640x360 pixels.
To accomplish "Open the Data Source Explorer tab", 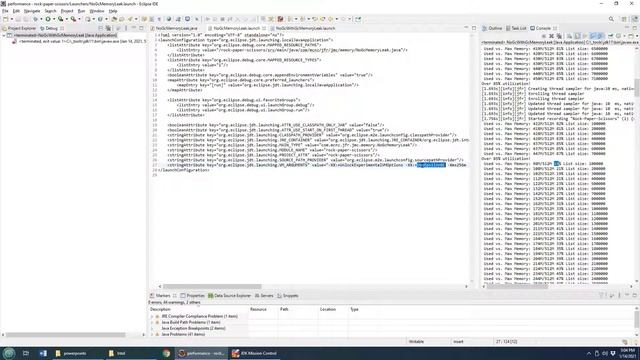I will pos(229,296).
